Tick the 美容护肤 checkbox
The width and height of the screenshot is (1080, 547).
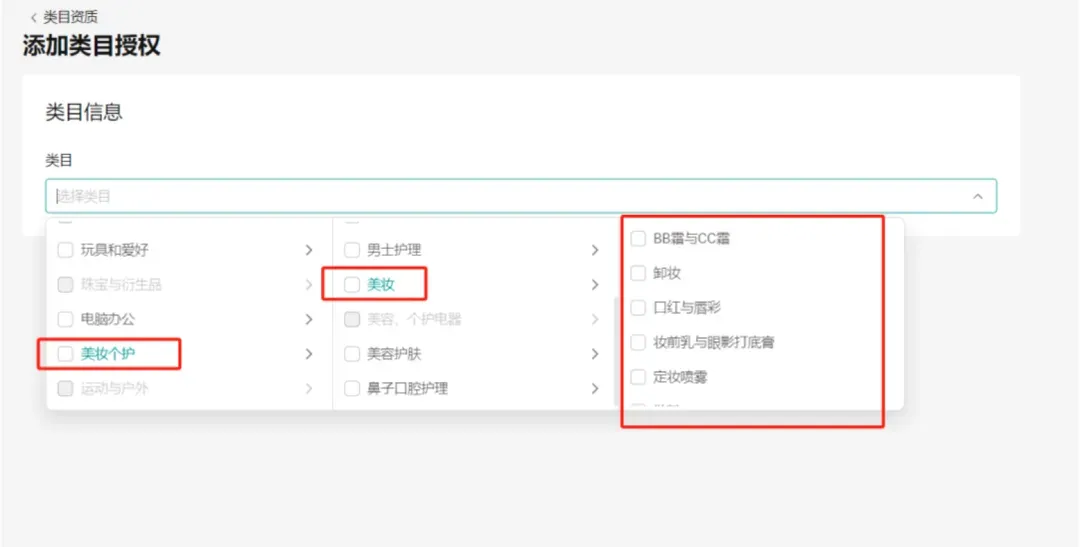tap(352, 354)
